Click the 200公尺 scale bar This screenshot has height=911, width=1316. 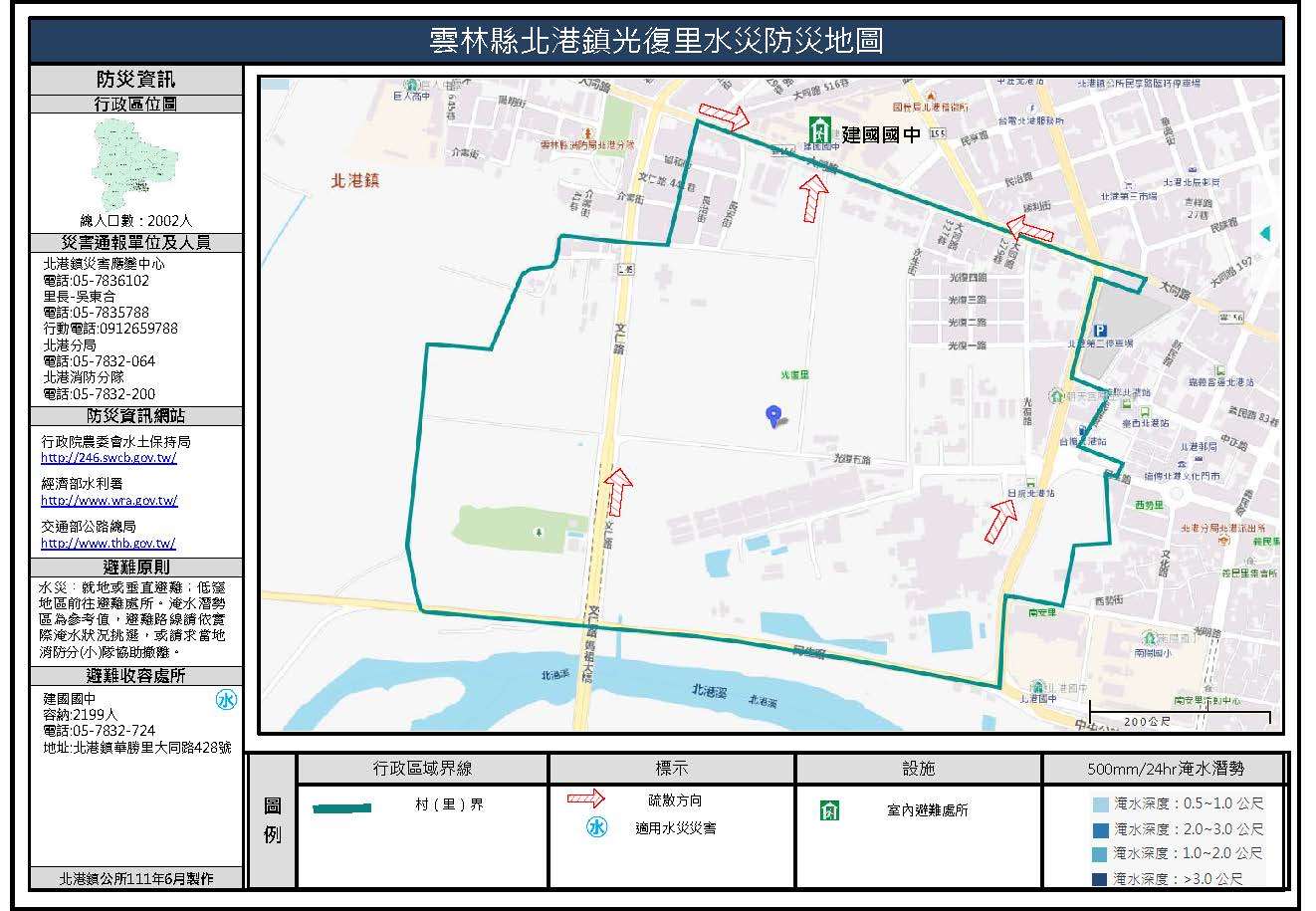click(x=1180, y=714)
